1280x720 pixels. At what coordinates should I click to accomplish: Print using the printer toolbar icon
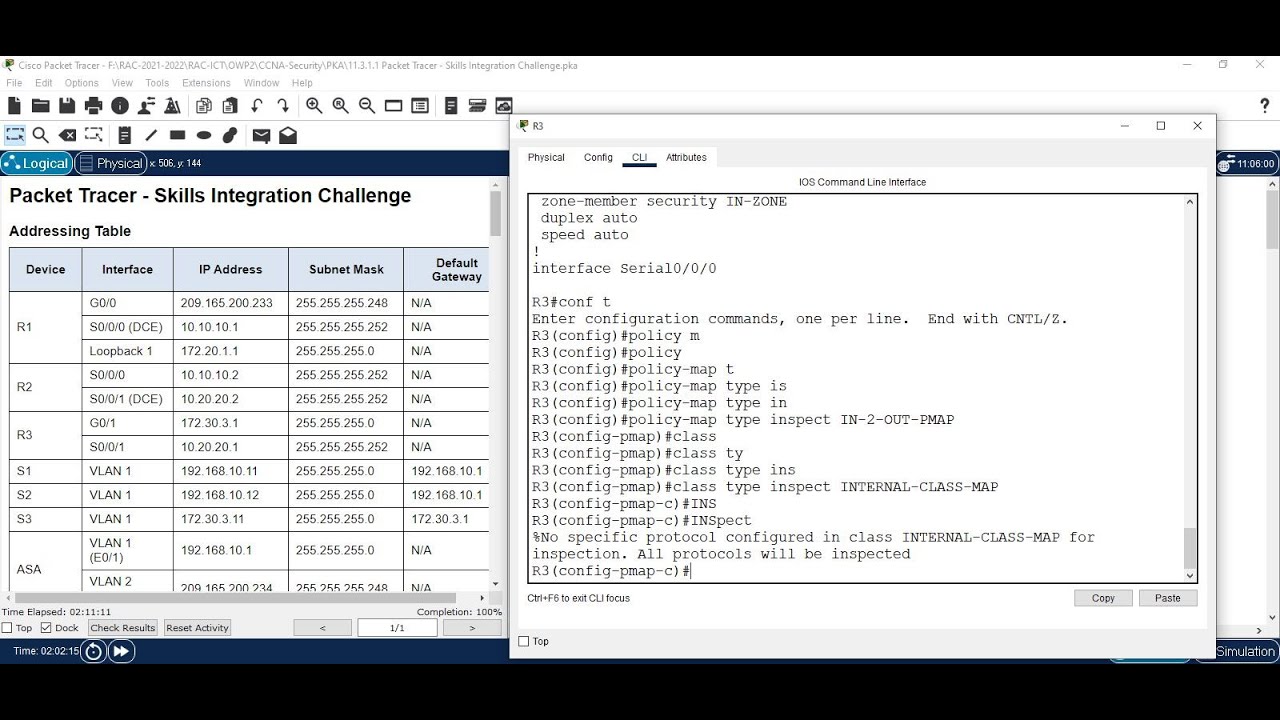[94, 106]
